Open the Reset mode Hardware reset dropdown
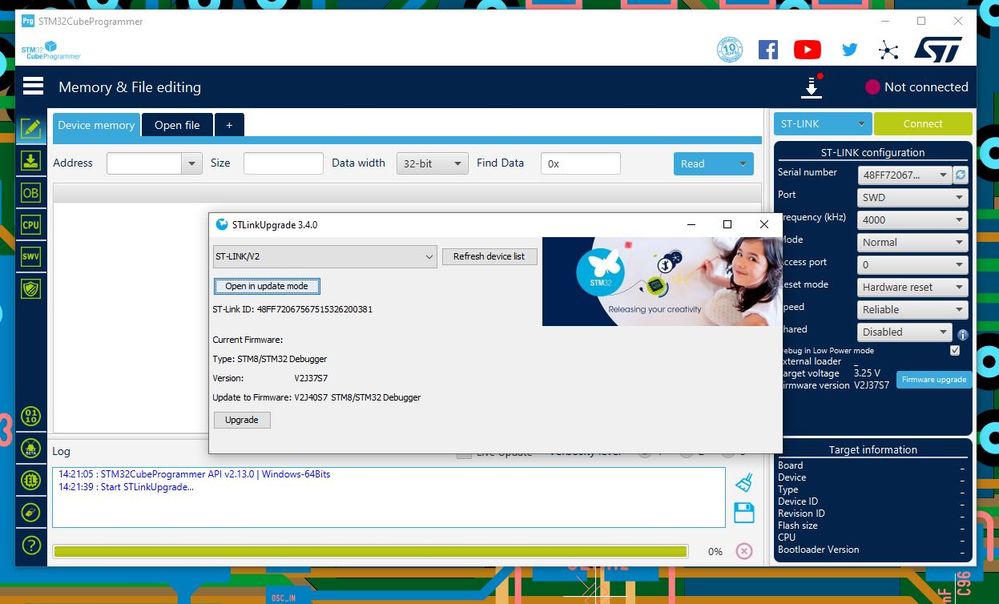The image size is (999, 604). [x=912, y=287]
